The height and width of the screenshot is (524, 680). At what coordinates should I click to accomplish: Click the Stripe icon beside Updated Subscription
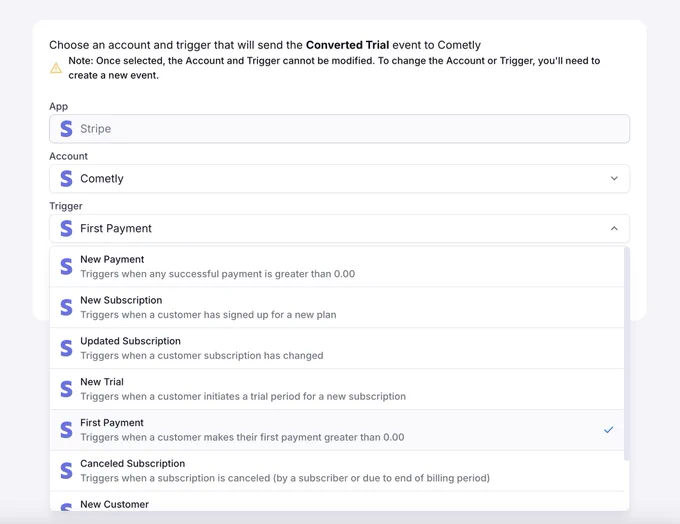66,349
